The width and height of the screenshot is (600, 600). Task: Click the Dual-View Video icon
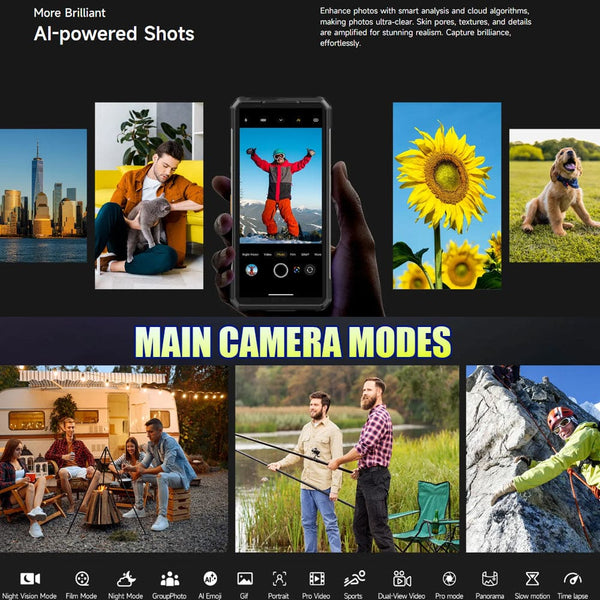click(x=402, y=578)
